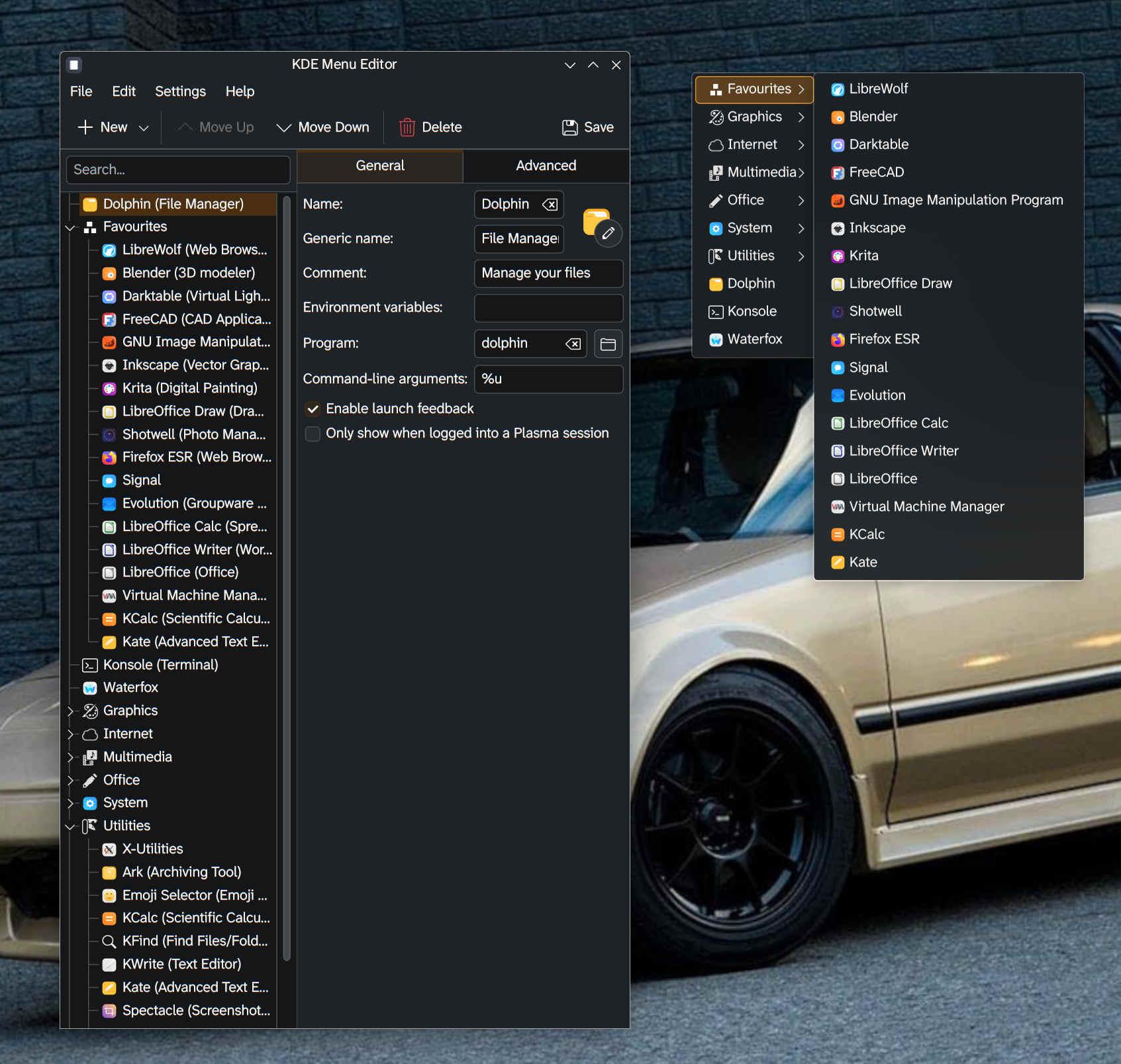Screen dimensions: 1121x1064
Task: Disable the Enable launch feedback checkbox
Action: 313,409
